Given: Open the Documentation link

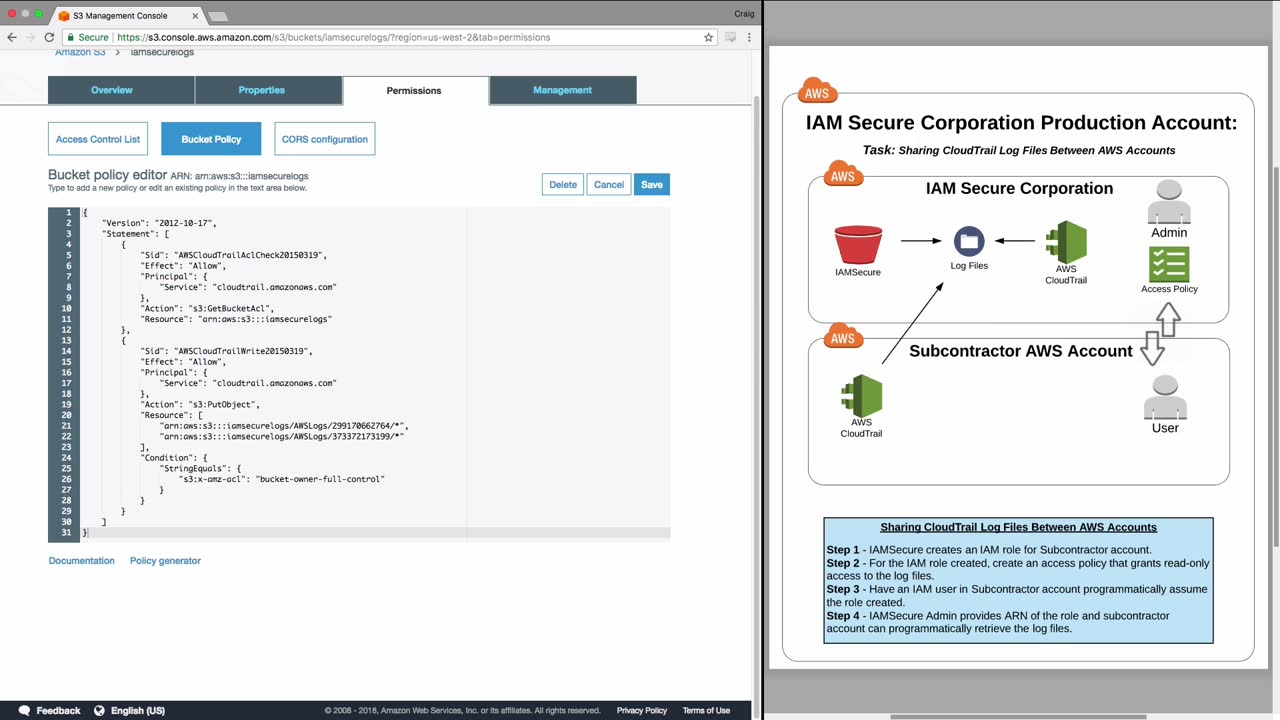Looking at the screenshot, I should click(x=82, y=561).
